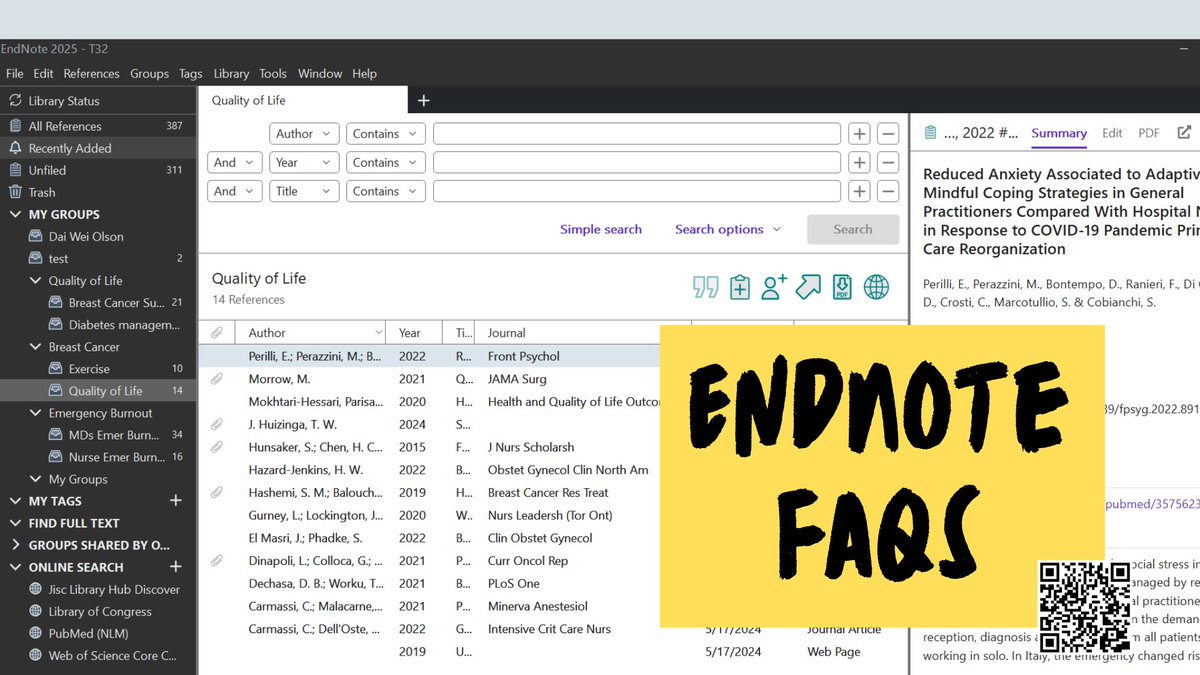Screen dimensions: 1200x675
Task: Select the Unfiled references group
Action: click(98, 170)
